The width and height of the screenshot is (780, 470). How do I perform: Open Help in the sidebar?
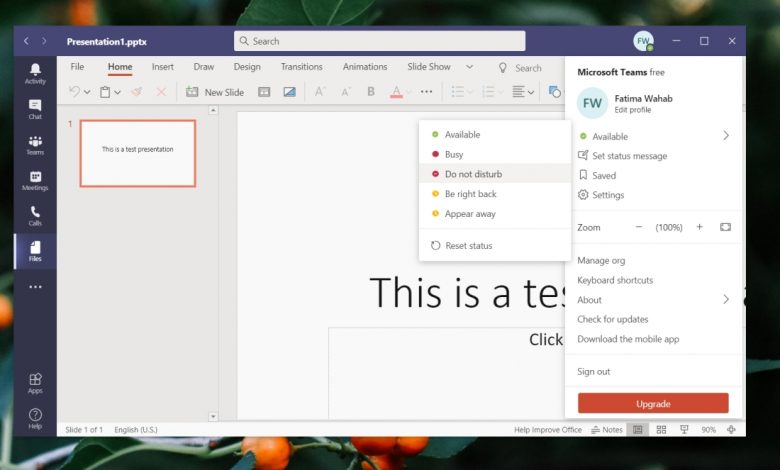pyautogui.click(x=35, y=418)
